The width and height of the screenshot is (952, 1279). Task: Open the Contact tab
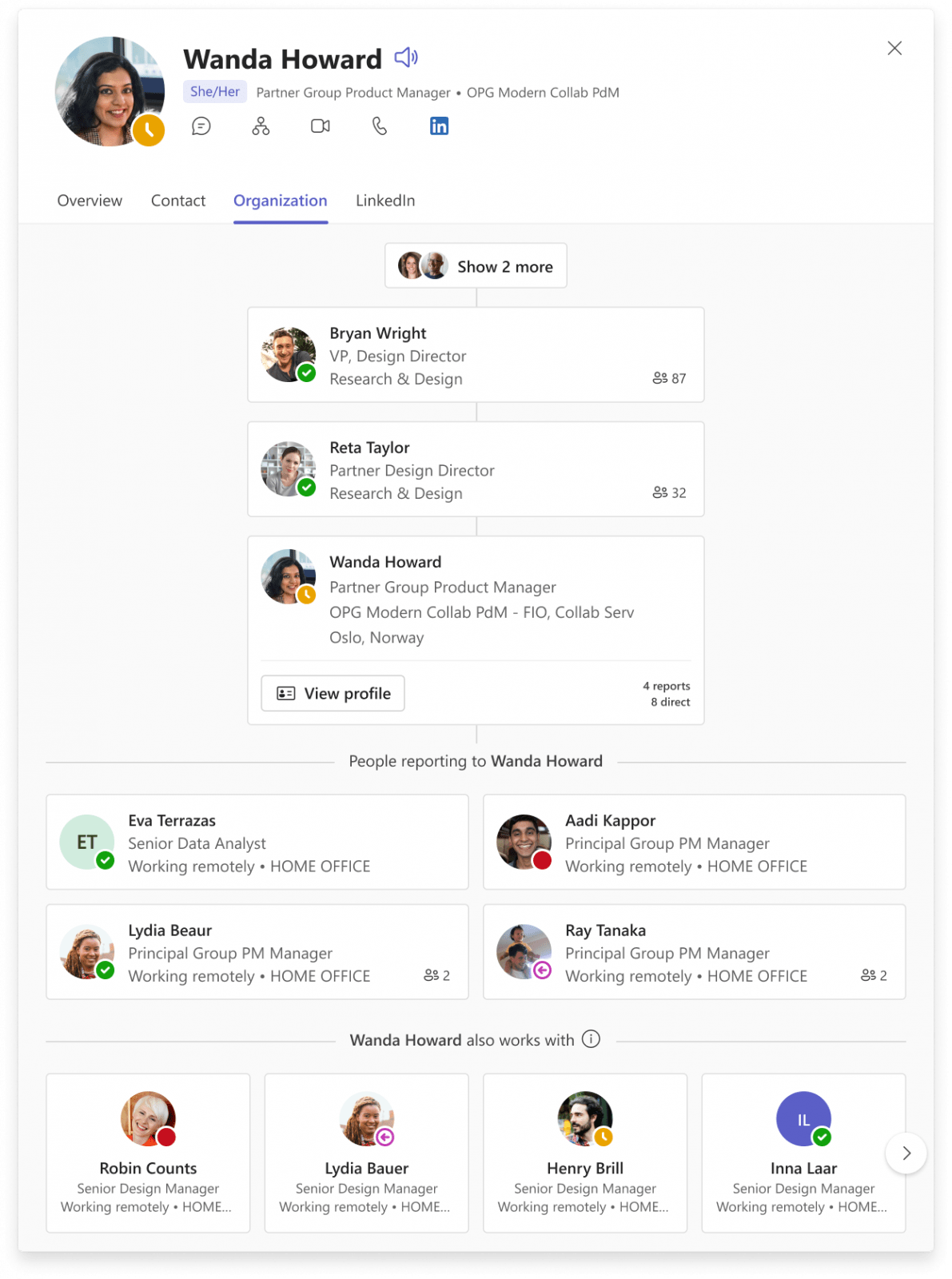tap(178, 201)
